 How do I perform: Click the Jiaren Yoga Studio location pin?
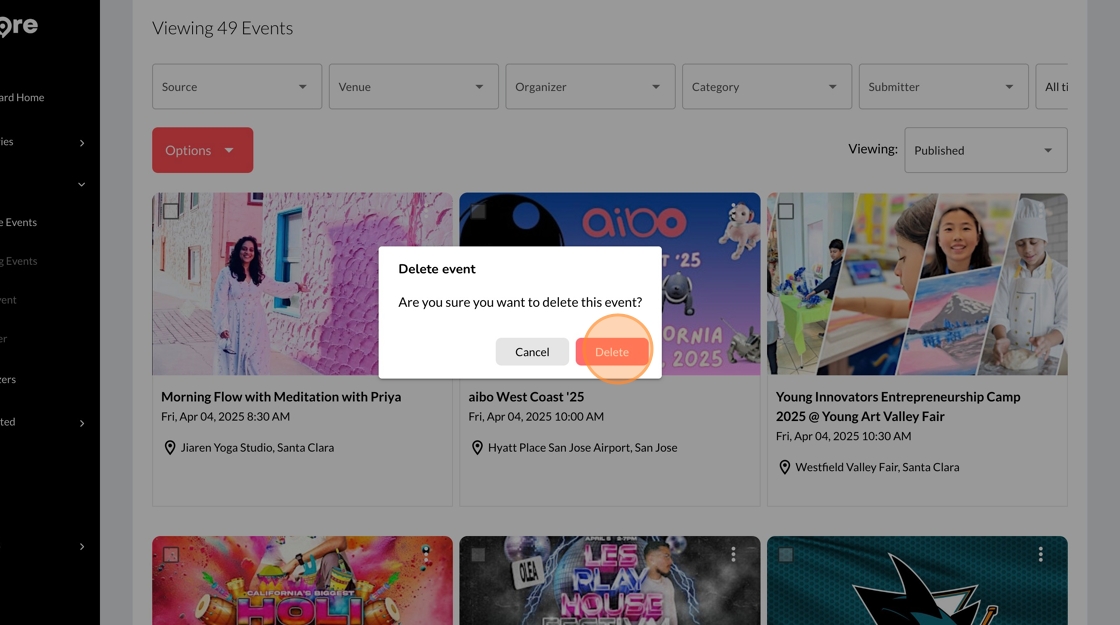point(170,448)
